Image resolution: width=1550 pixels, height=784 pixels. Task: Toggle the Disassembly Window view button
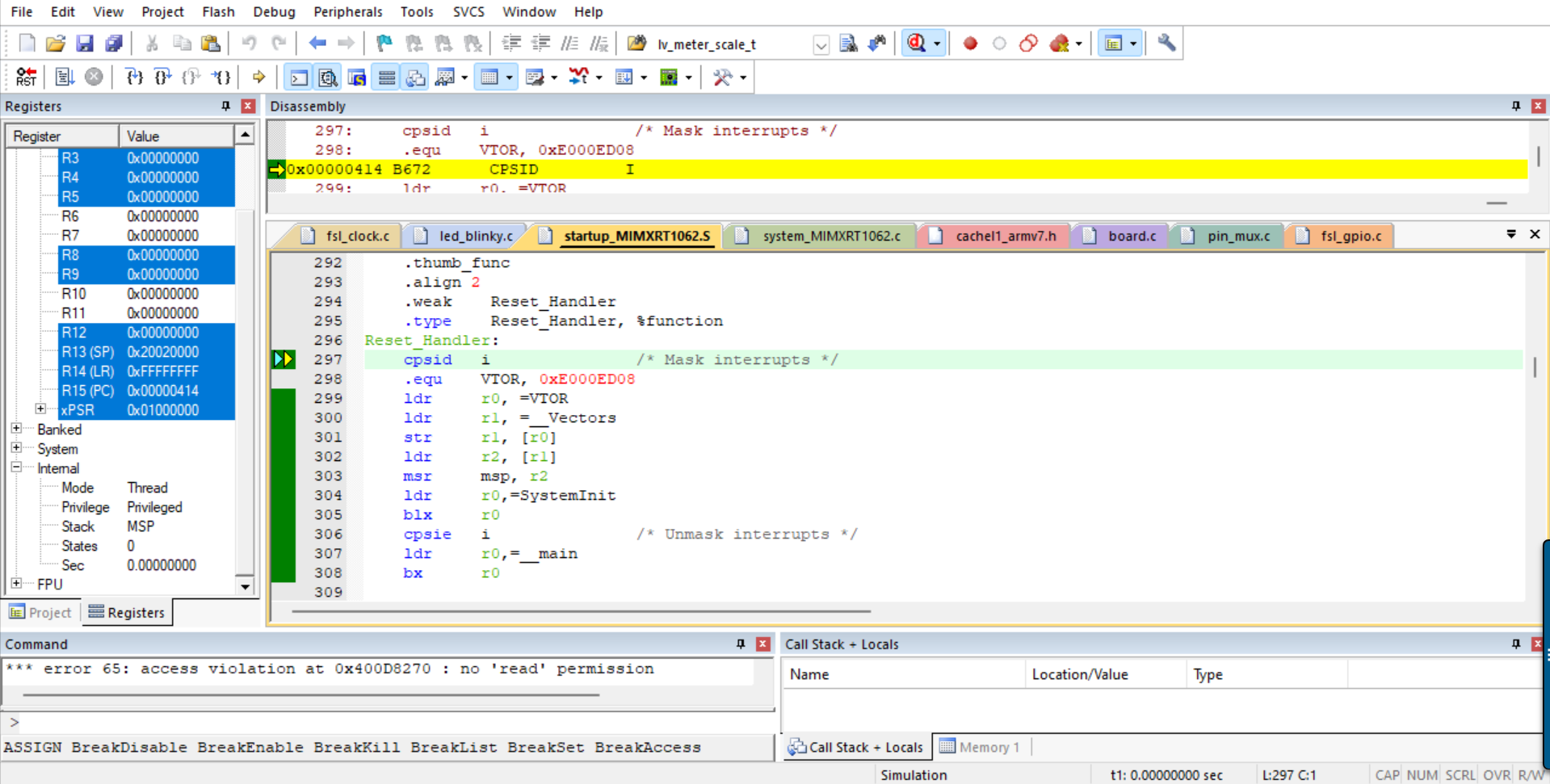tap(328, 78)
